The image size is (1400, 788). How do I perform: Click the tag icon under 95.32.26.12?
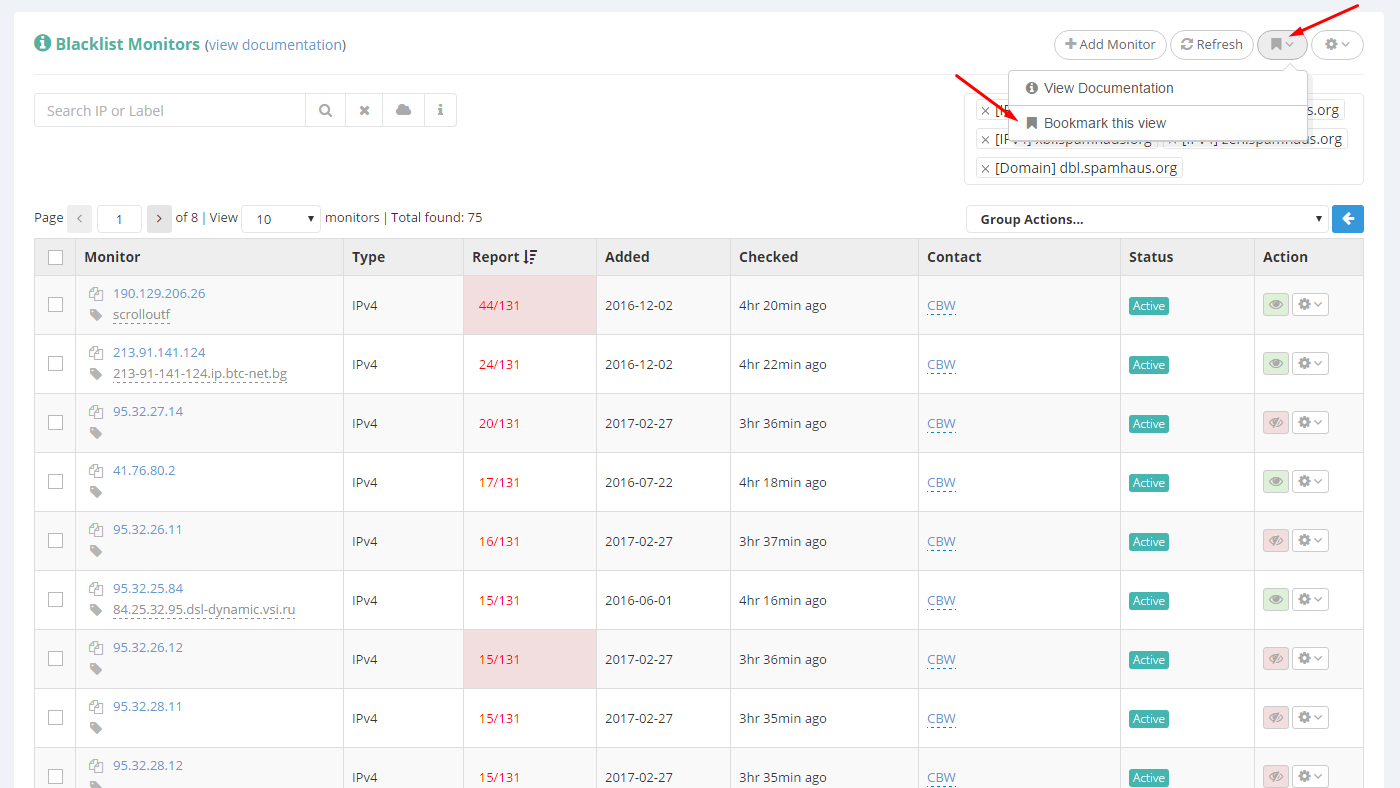[96, 669]
